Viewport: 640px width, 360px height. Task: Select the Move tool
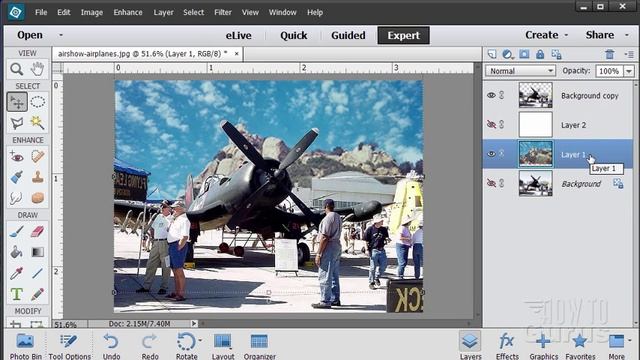coord(17,102)
